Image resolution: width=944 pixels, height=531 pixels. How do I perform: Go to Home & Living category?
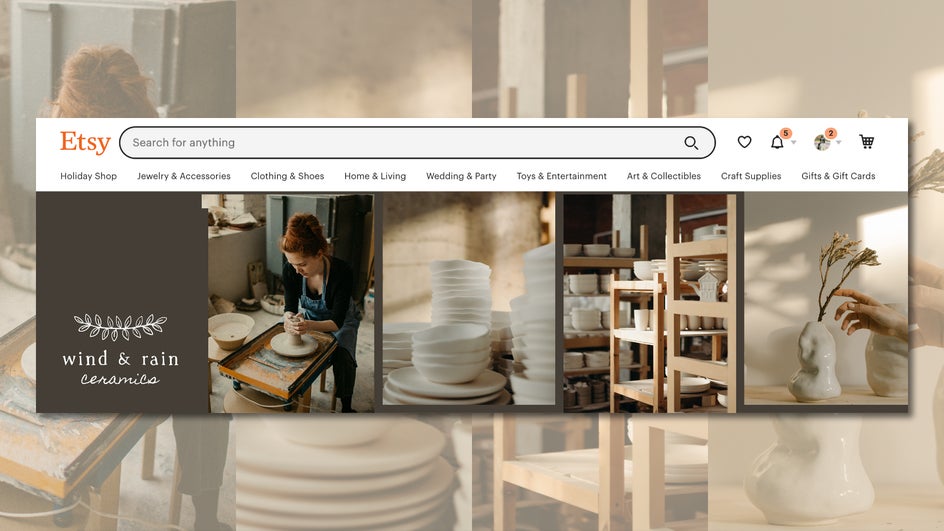(x=375, y=176)
